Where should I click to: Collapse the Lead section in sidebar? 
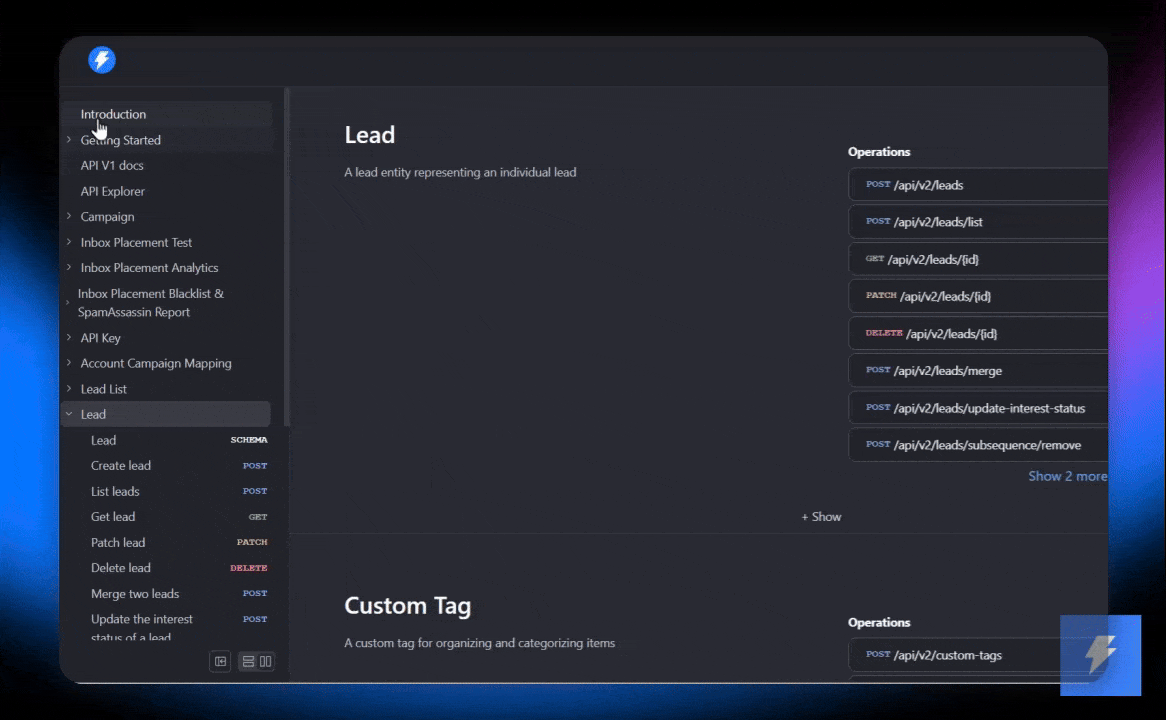point(69,414)
